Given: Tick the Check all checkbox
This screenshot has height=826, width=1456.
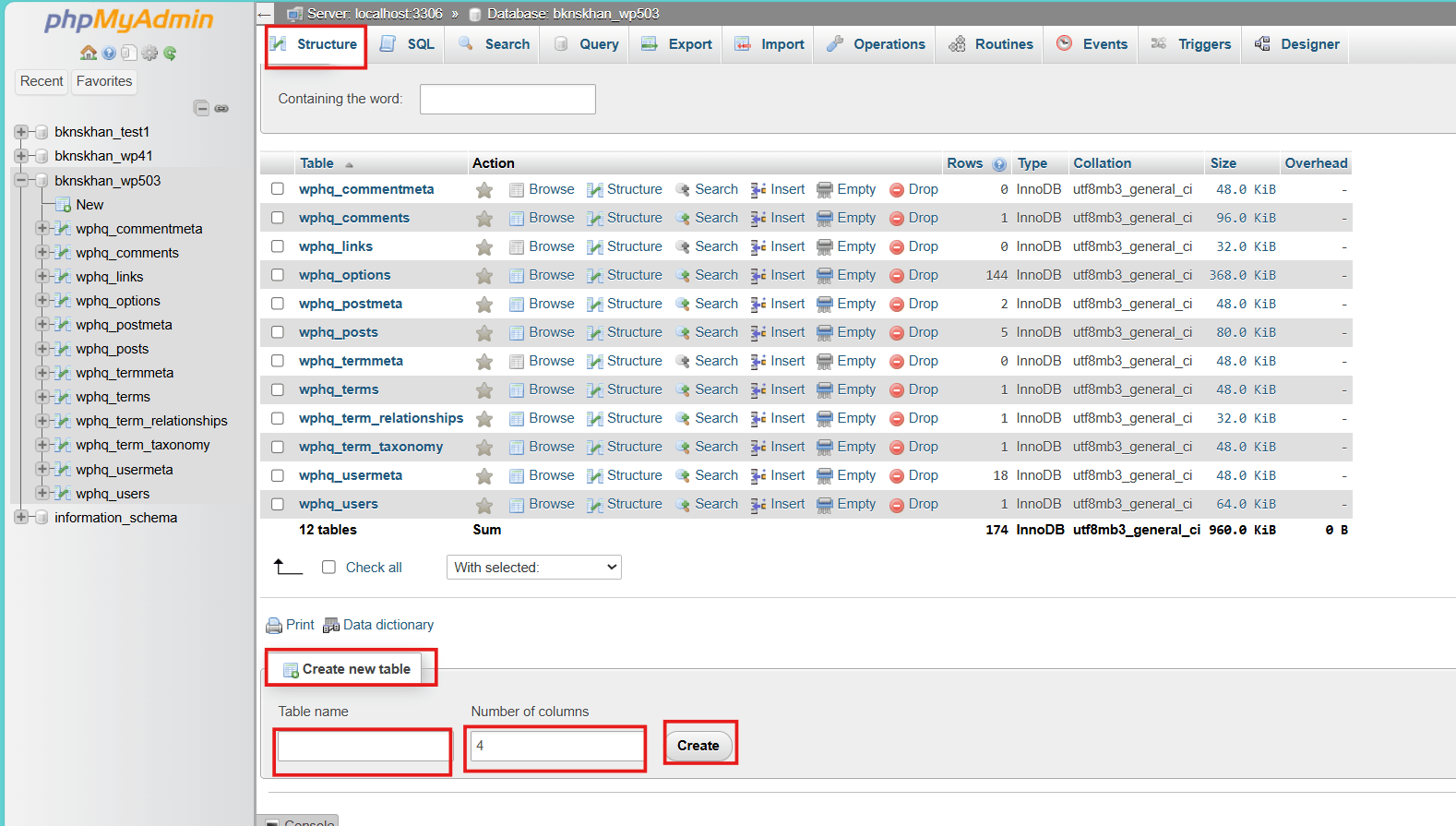Looking at the screenshot, I should (x=328, y=568).
